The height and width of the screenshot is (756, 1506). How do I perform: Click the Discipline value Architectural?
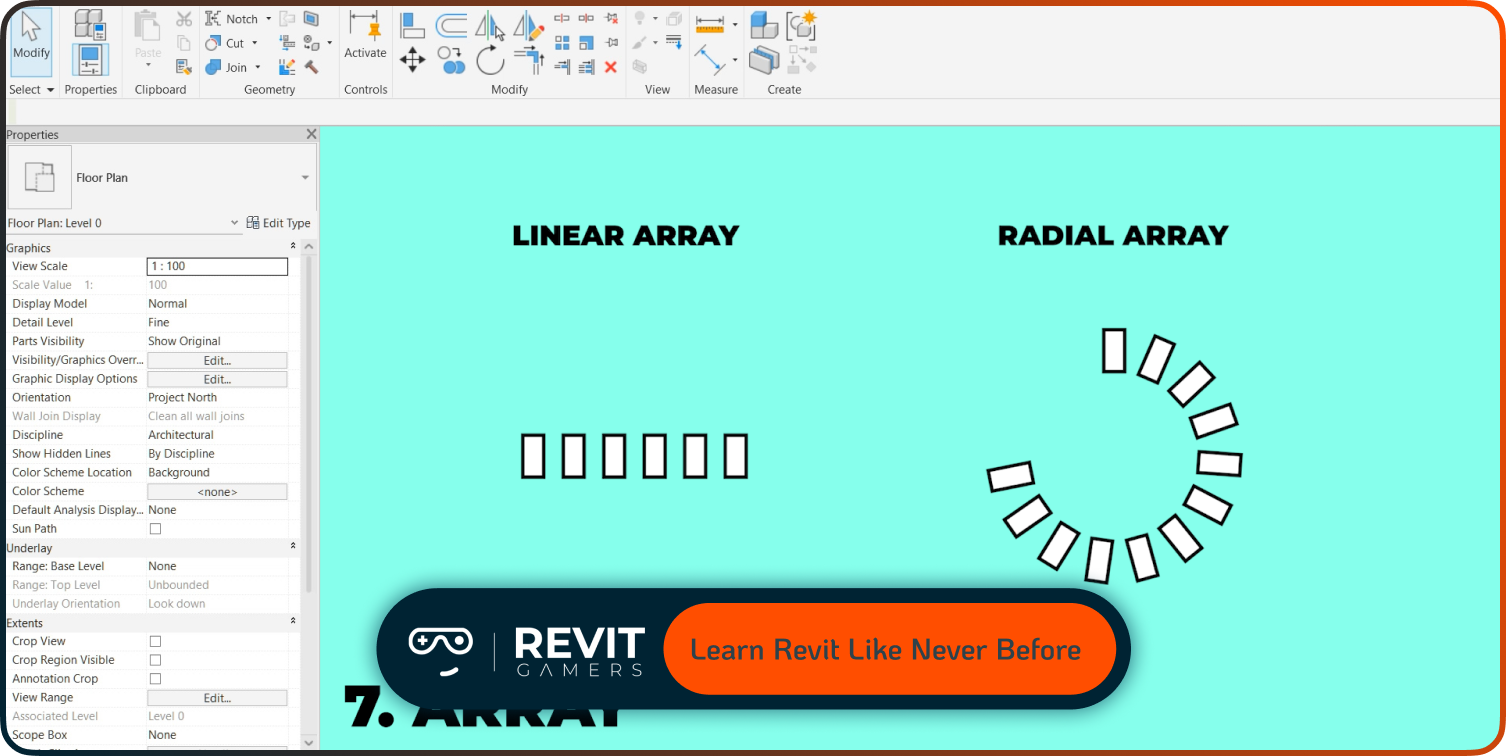pos(181,435)
